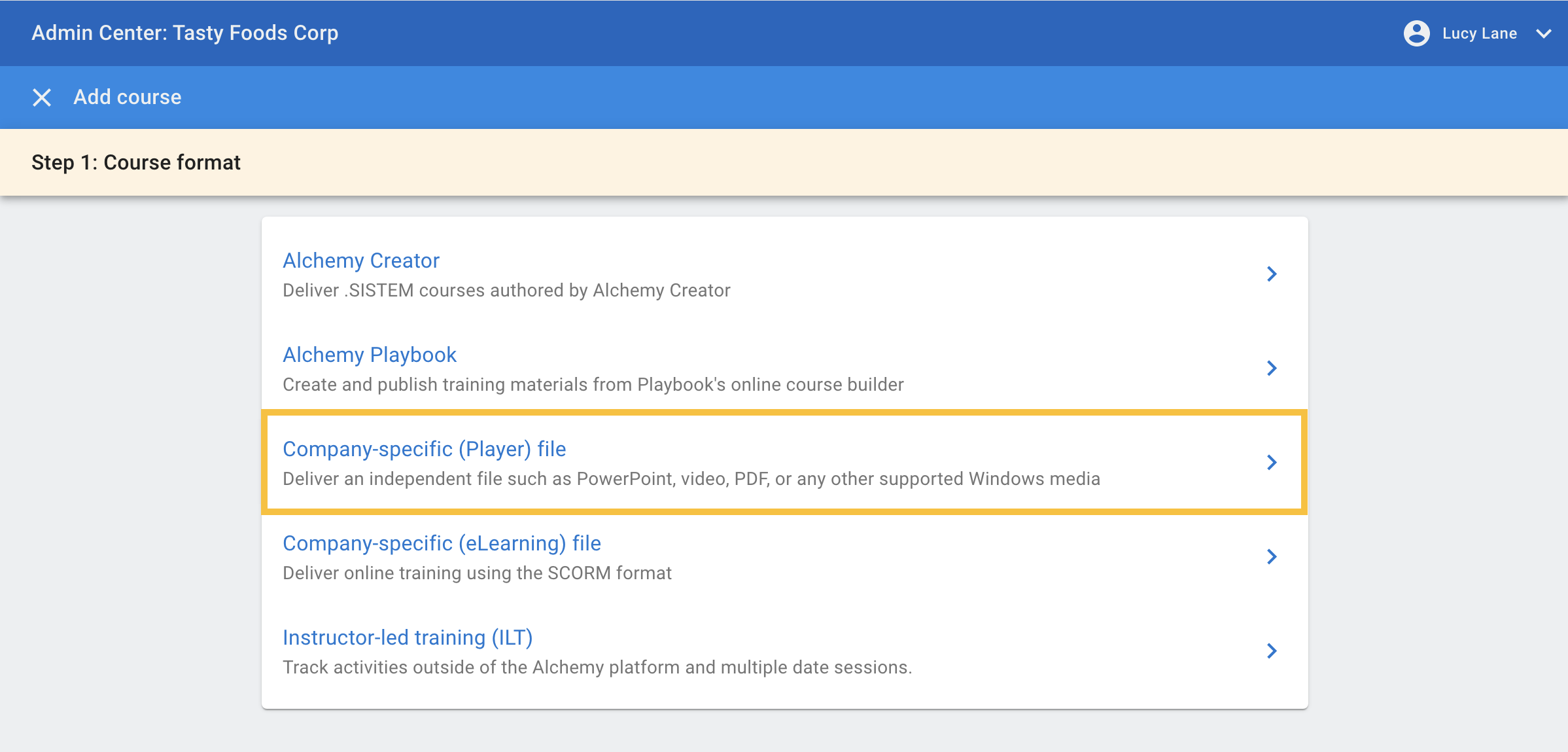This screenshot has height=752, width=1568.
Task: Click 'Track activities outside of the Alchemy platform' text
Action: (597, 668)
